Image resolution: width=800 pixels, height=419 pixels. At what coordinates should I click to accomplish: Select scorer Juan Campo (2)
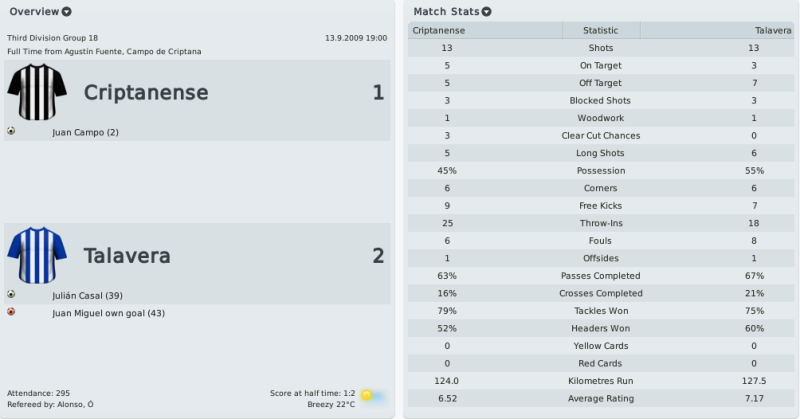tap(85, 132)
